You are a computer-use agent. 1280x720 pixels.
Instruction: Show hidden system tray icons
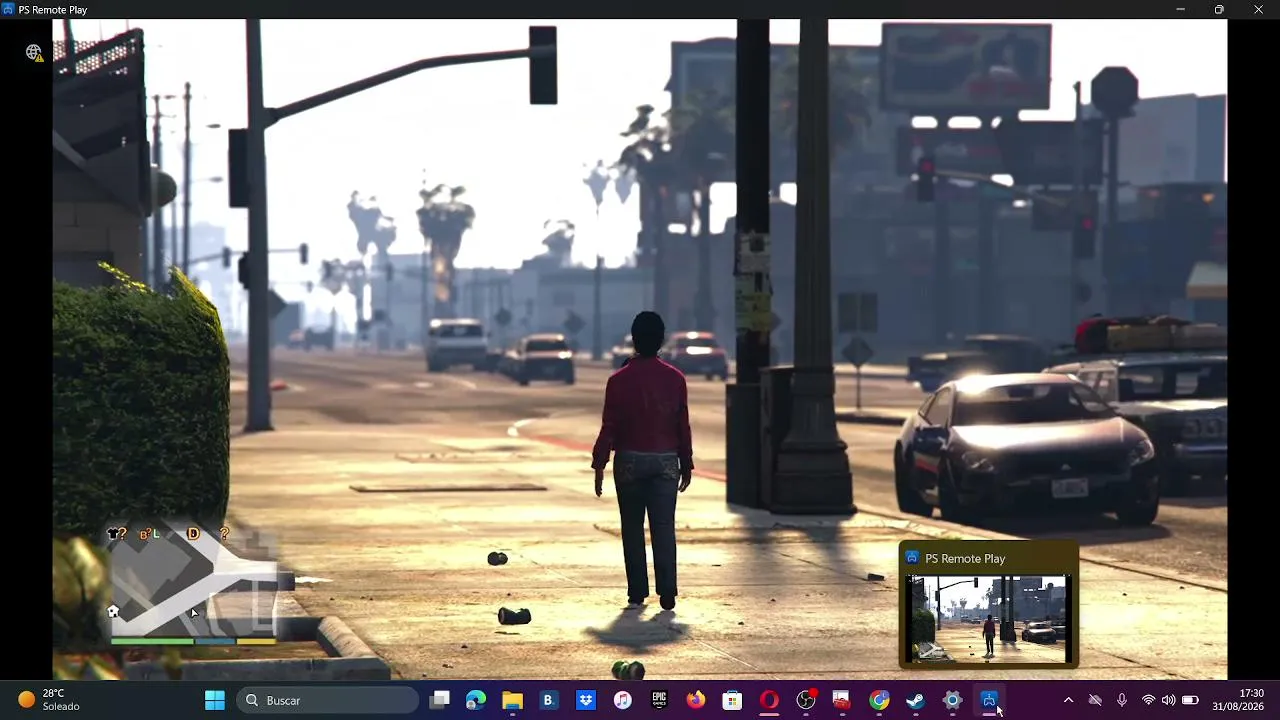click(1068, 700)
